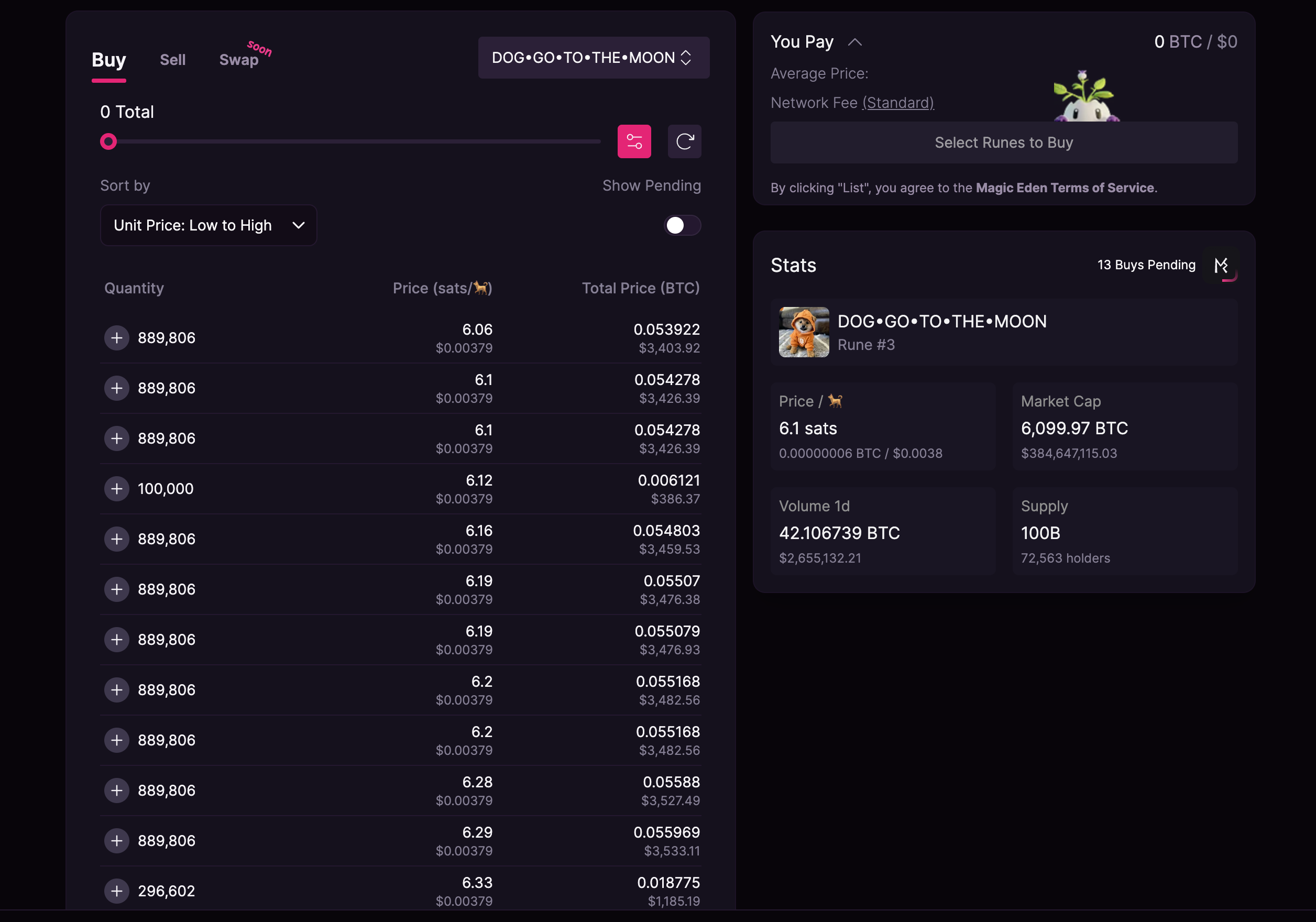Click the total quantity slider handle
The image size is (1316, 922).
[x=108, y=141]
